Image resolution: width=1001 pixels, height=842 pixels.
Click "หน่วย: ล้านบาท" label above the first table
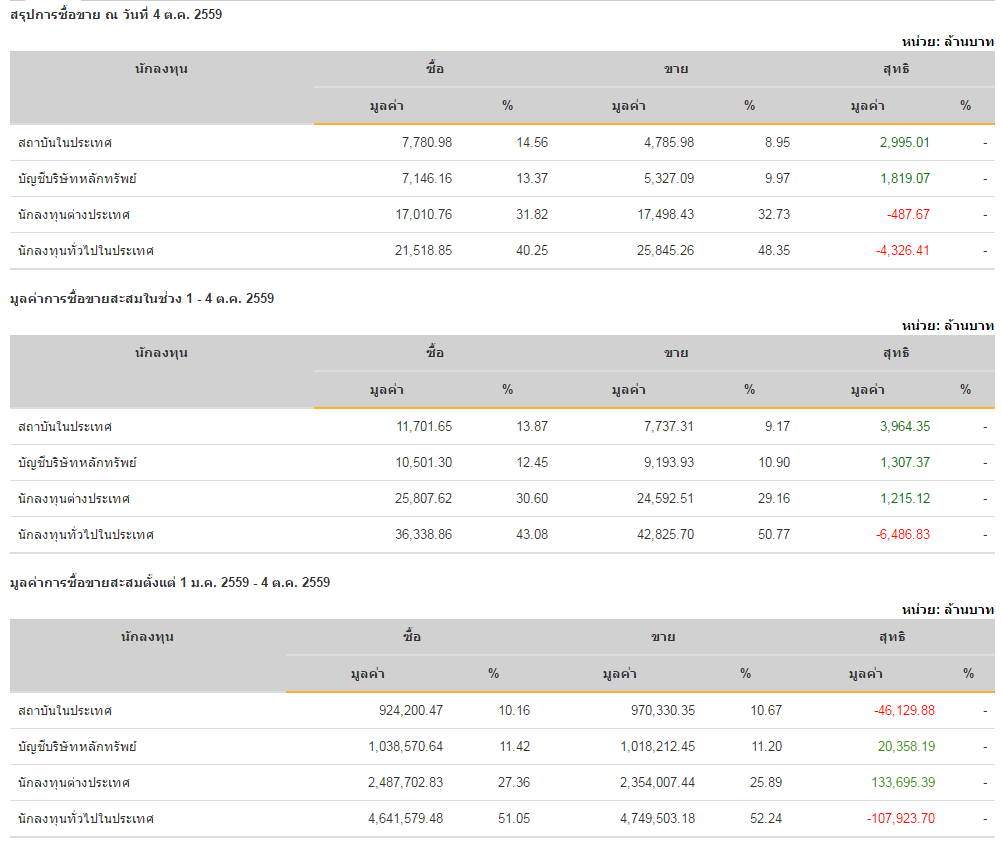click(x=947, y=41)
